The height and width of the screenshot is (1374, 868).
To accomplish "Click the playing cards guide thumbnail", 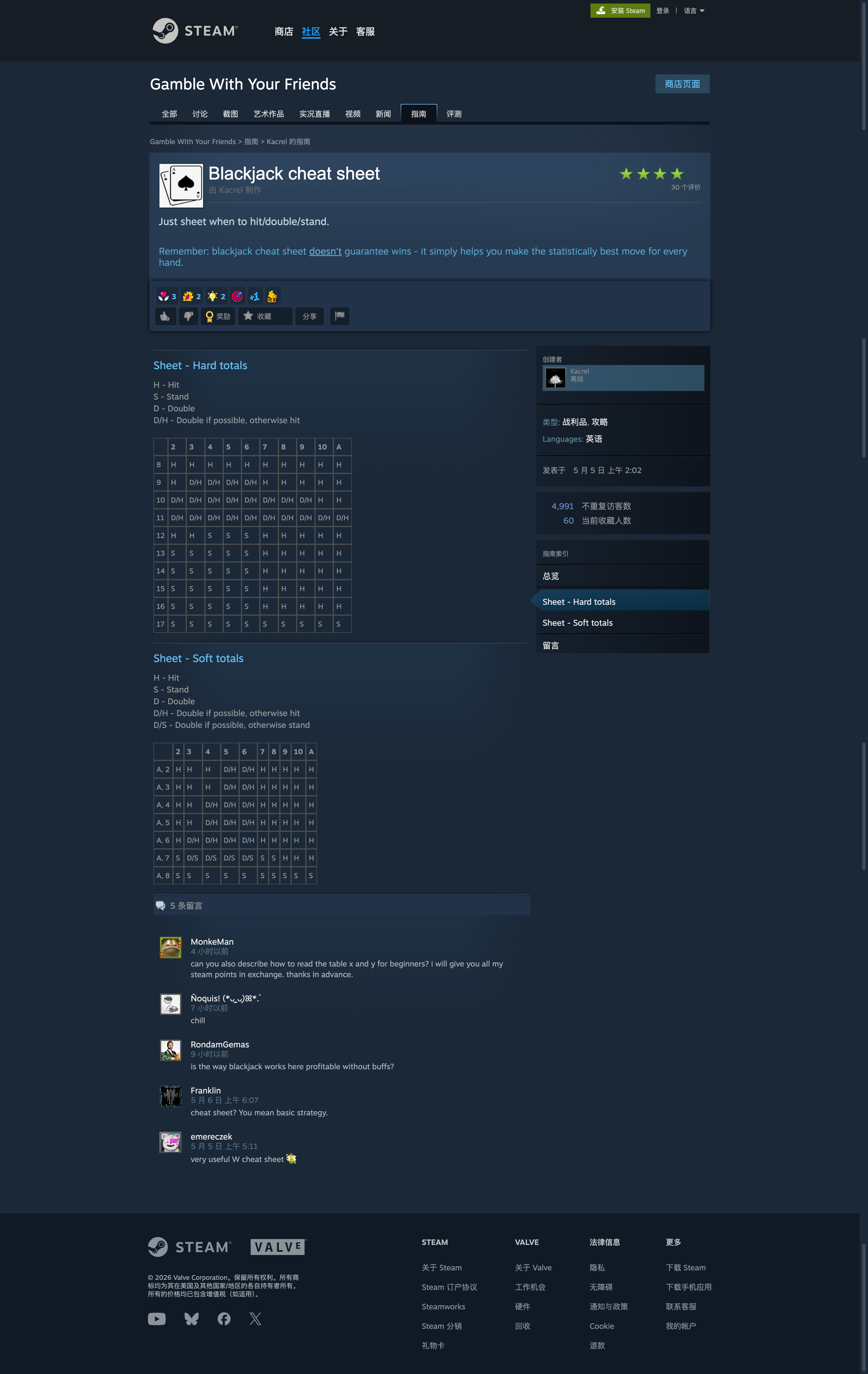I will [x=181, y=186].
